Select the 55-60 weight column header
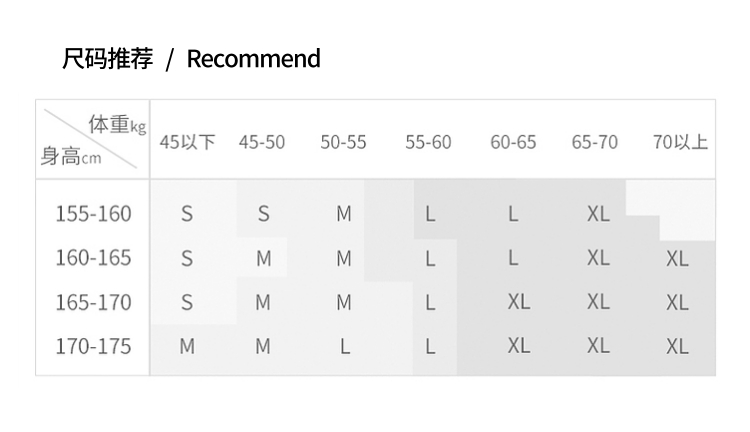This screenshot has height=432, width=750. (x=428, y=142)
